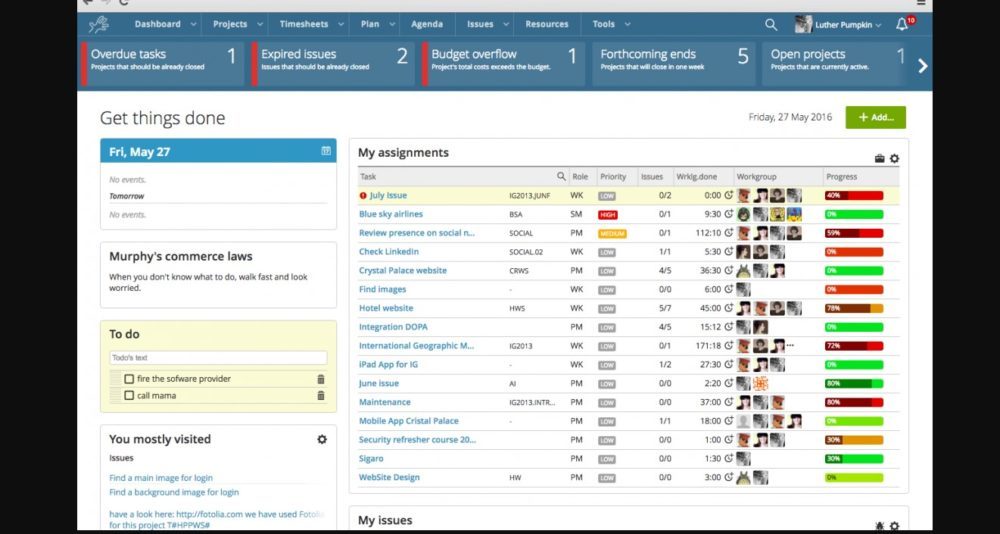Tick the 'call mama' checkbox
This screenshot has height=534, width=1000.
point(129,395)
